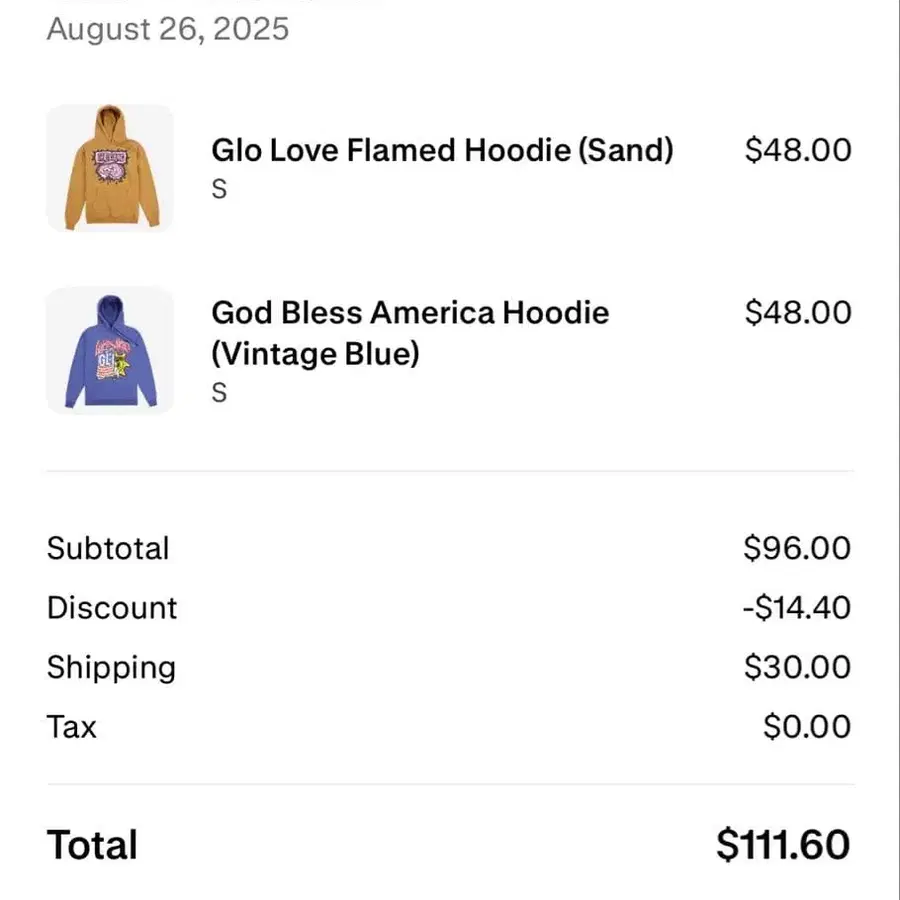This screenshot has height=900, width=900.
Task: Click the God Bless America Hoodie $48.00 price
Action: (797, 312)
